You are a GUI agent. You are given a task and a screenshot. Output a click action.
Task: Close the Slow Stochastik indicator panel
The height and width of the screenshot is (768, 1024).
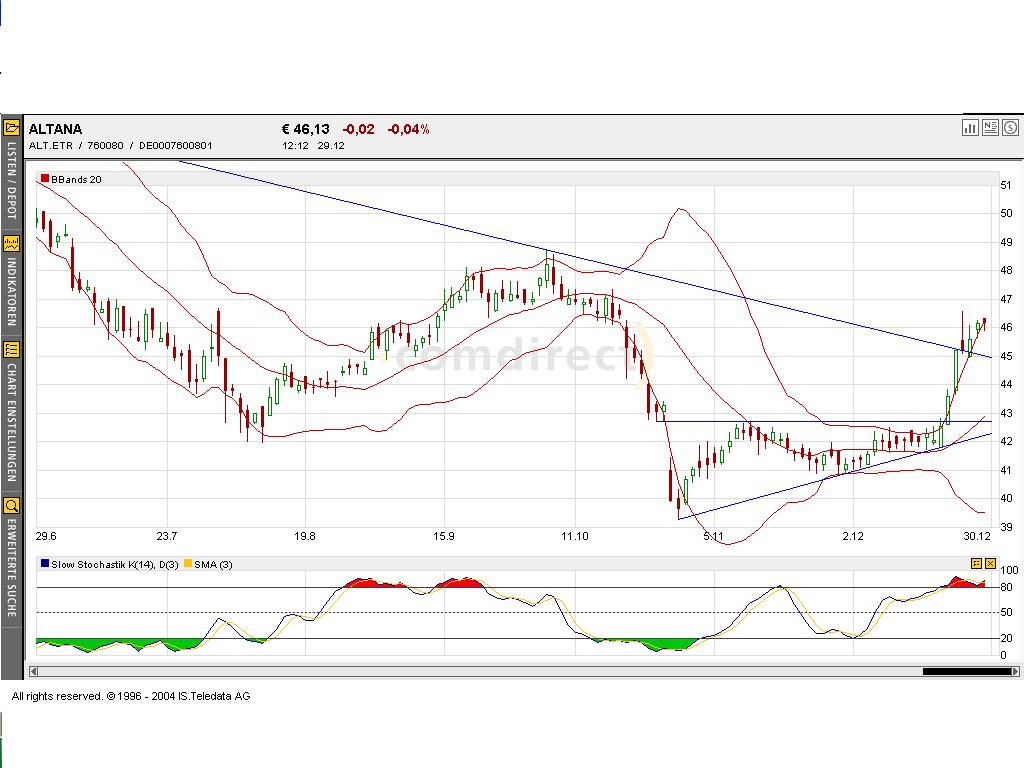[990, 564]
